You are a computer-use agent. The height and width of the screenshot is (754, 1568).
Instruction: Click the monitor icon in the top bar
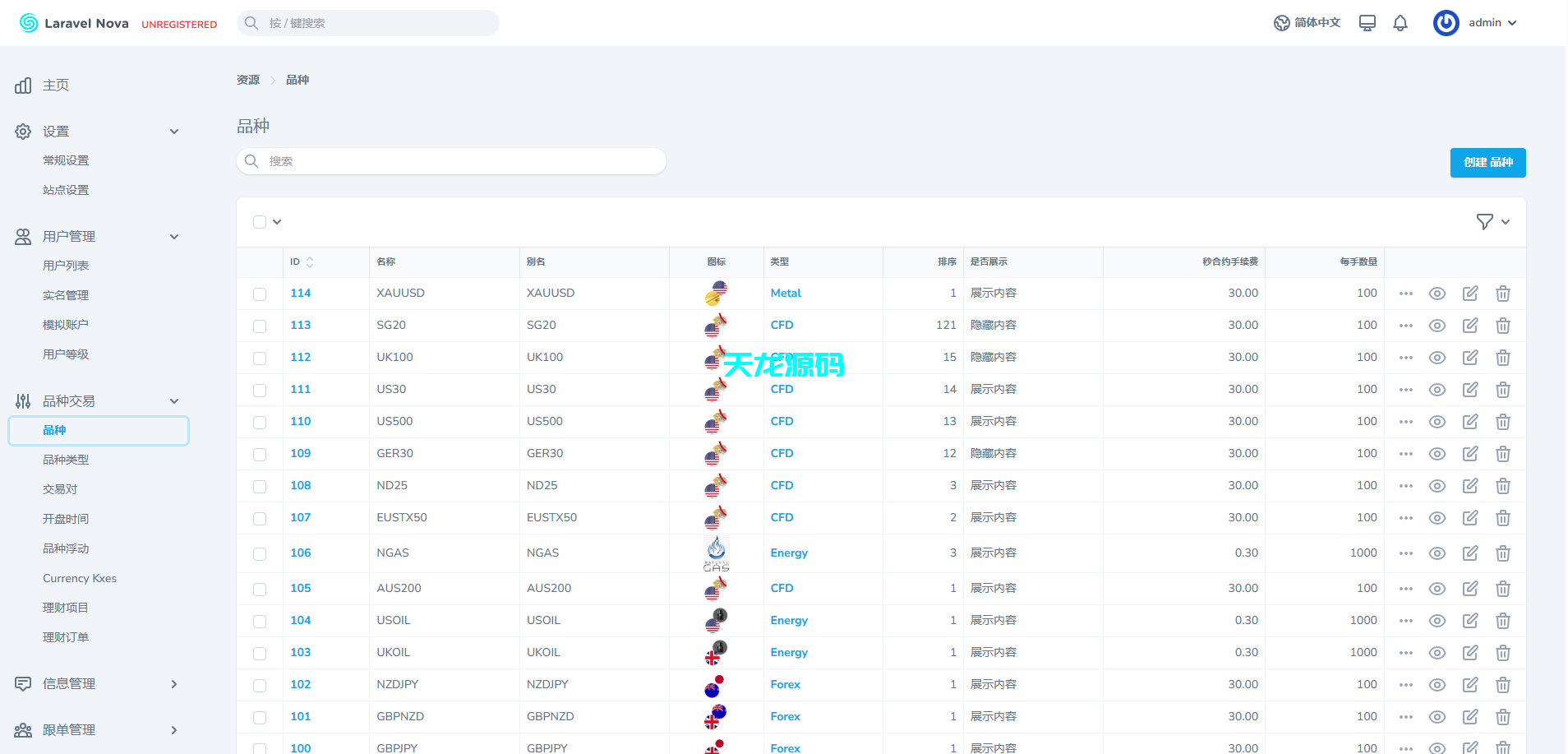(1367, 22)
